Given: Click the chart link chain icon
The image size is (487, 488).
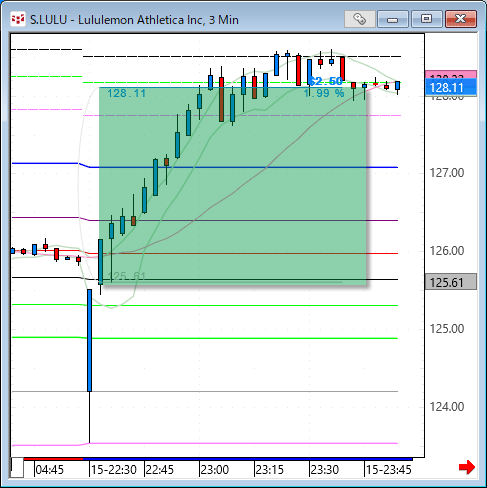Looking at the screenshot, I should [359, 19].
